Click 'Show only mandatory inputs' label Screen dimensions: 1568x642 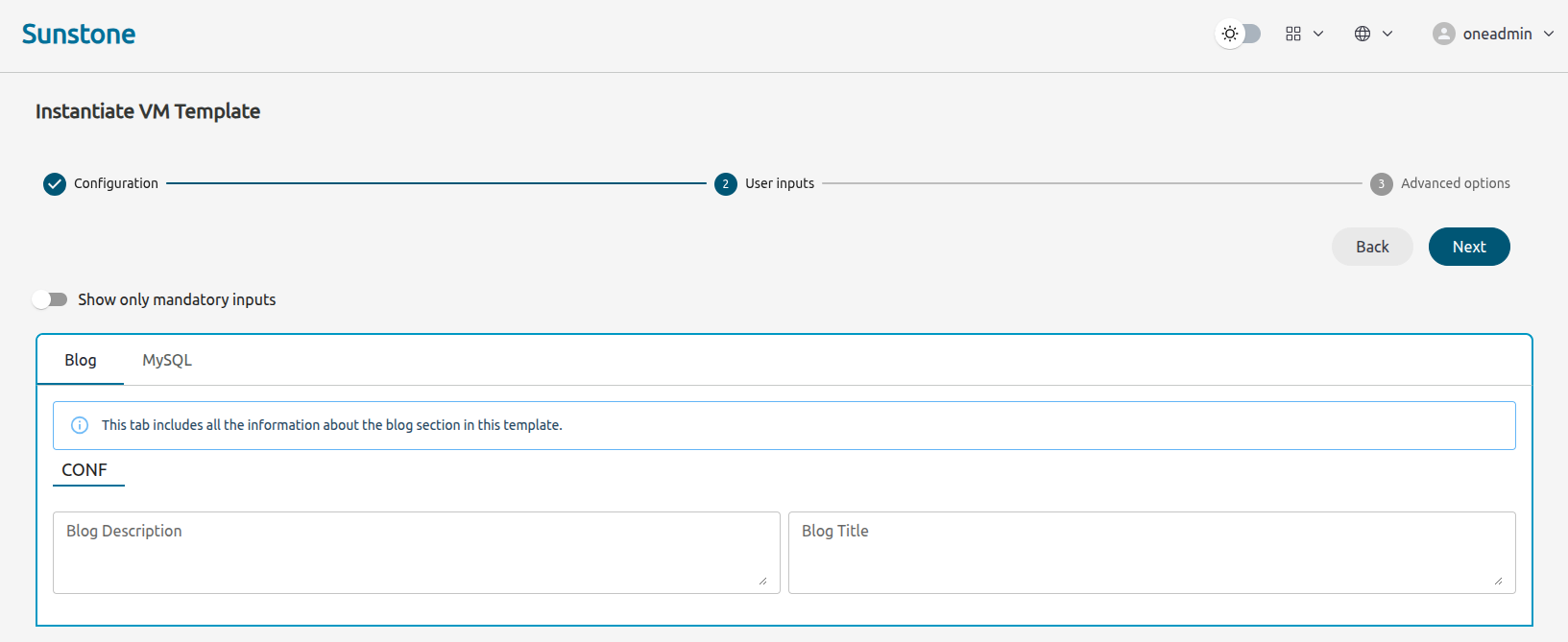[x=177, y=299]
